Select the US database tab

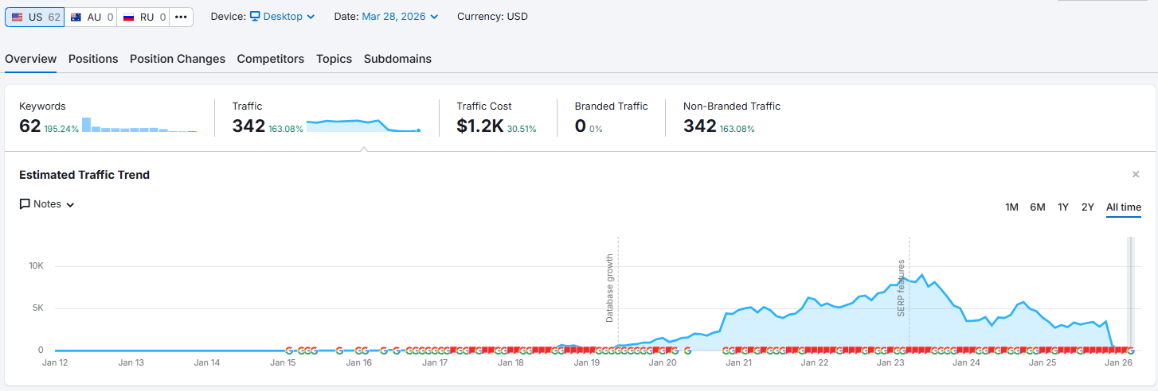[35, 17]
